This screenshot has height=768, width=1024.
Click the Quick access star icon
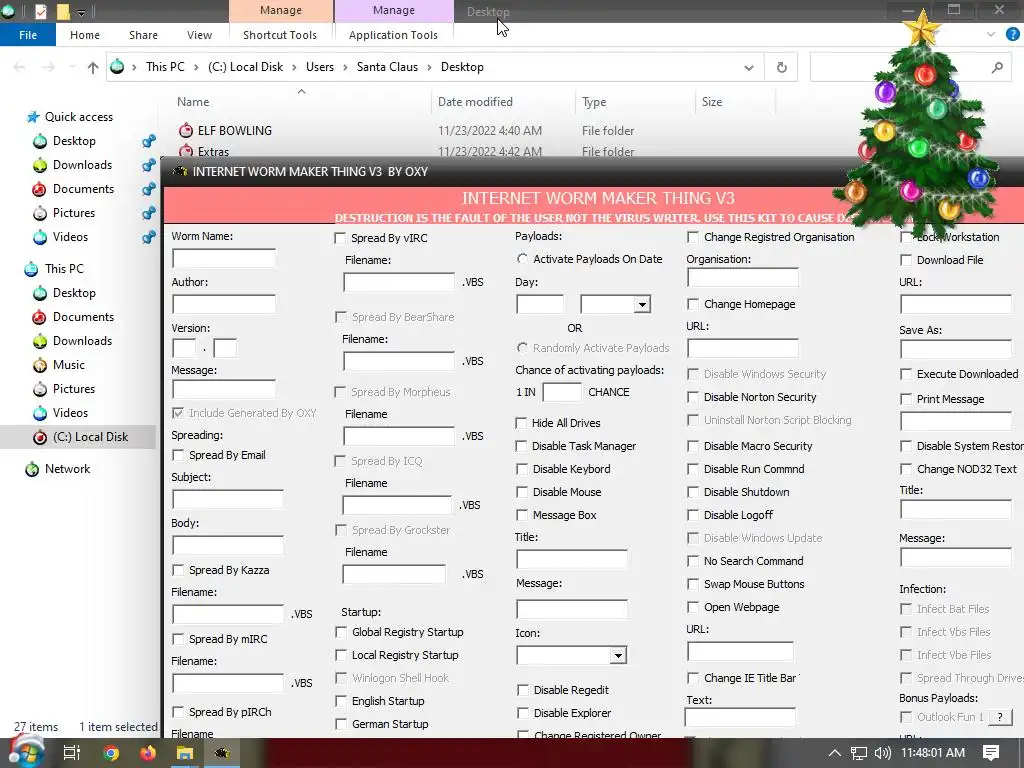point(33,117)
